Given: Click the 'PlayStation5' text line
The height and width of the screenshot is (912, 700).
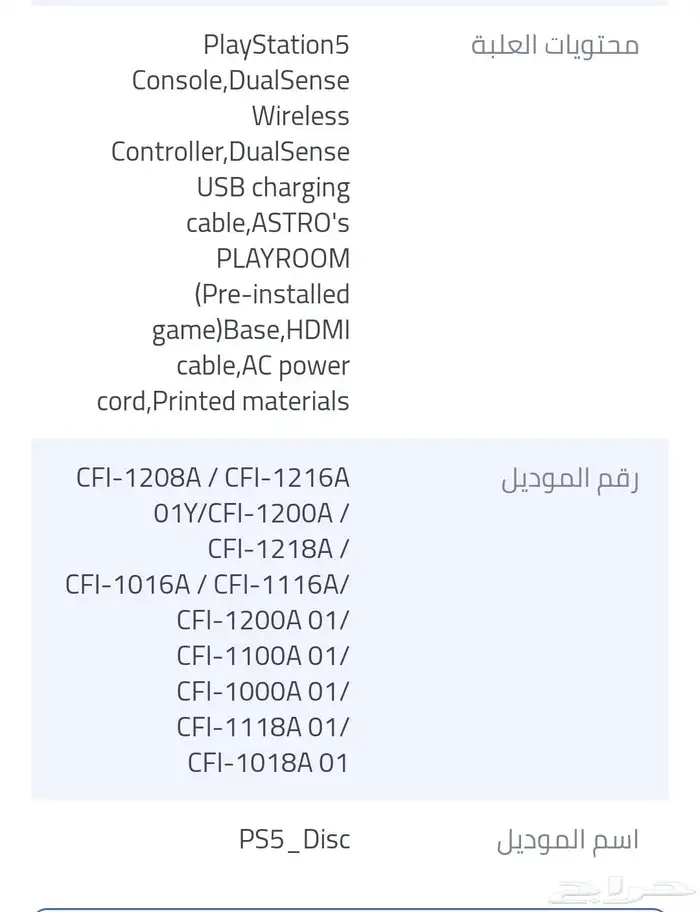Looking at the screenshot, I should click(x=276, y=45).
